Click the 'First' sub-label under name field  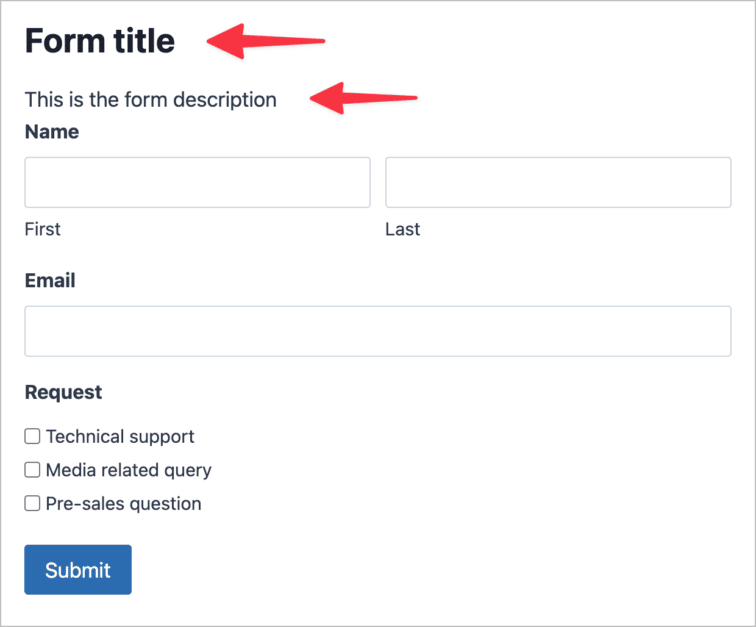click(42, 229)
